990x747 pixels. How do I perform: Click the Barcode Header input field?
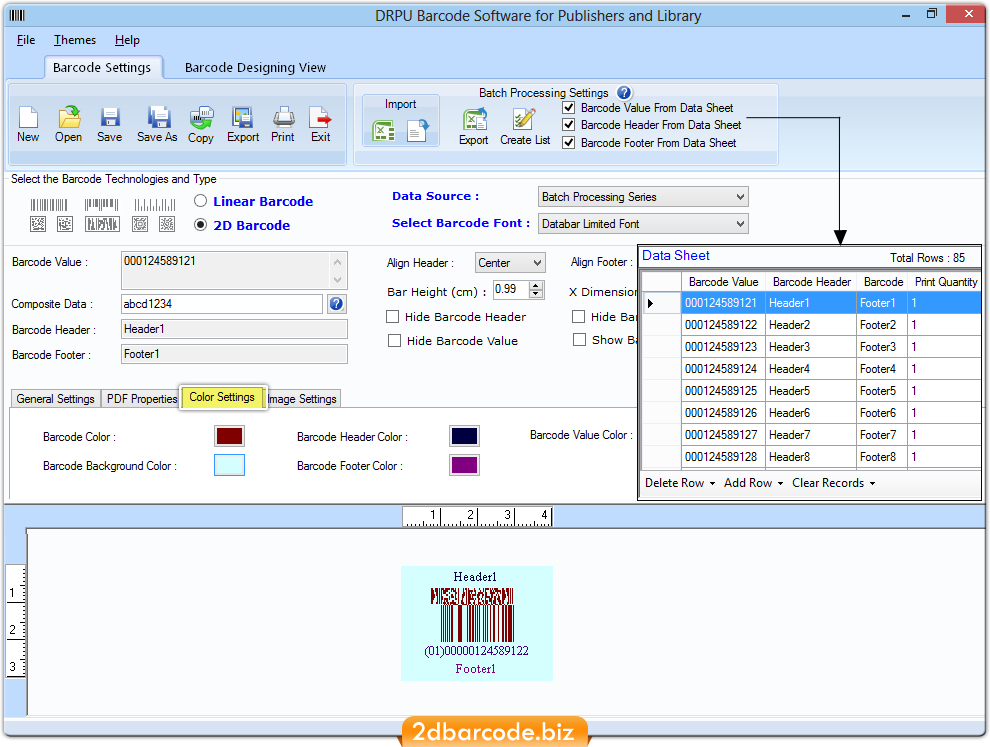[x=234, y=329]
